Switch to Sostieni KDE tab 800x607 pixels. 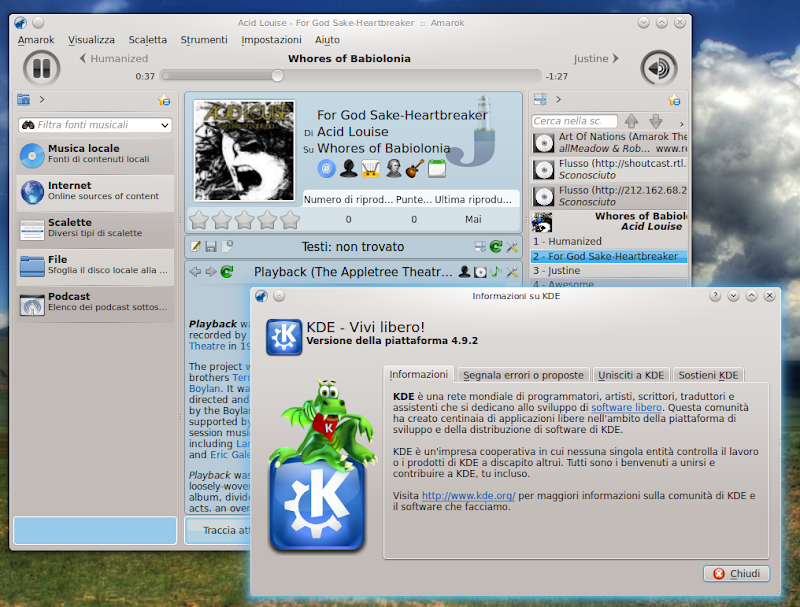pyautogui.click(x=708, y=375)
